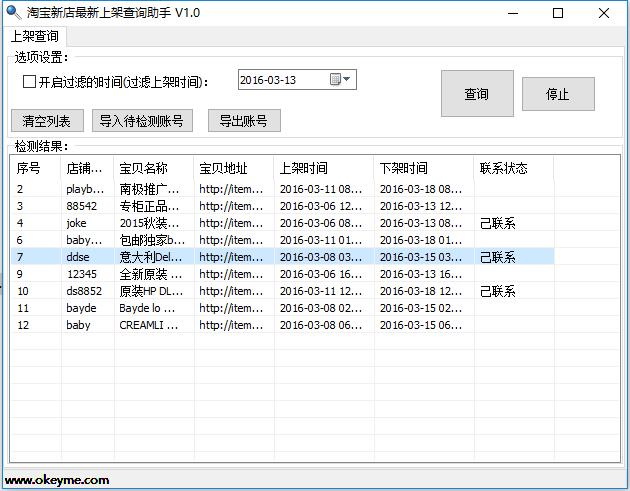Clear the list with 清空列表
Viewport: 630px width, 491px height.
[x=47, y=121]
